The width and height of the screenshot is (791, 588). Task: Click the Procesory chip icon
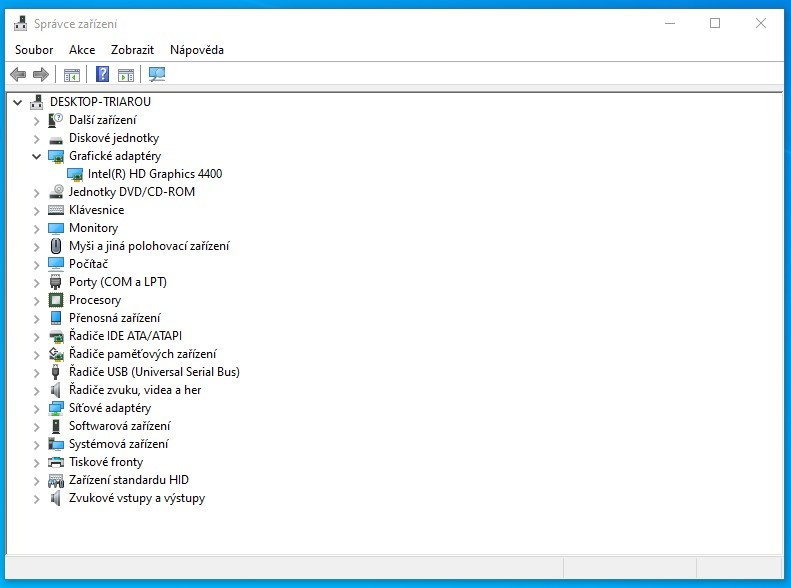[x=56, y=300]
